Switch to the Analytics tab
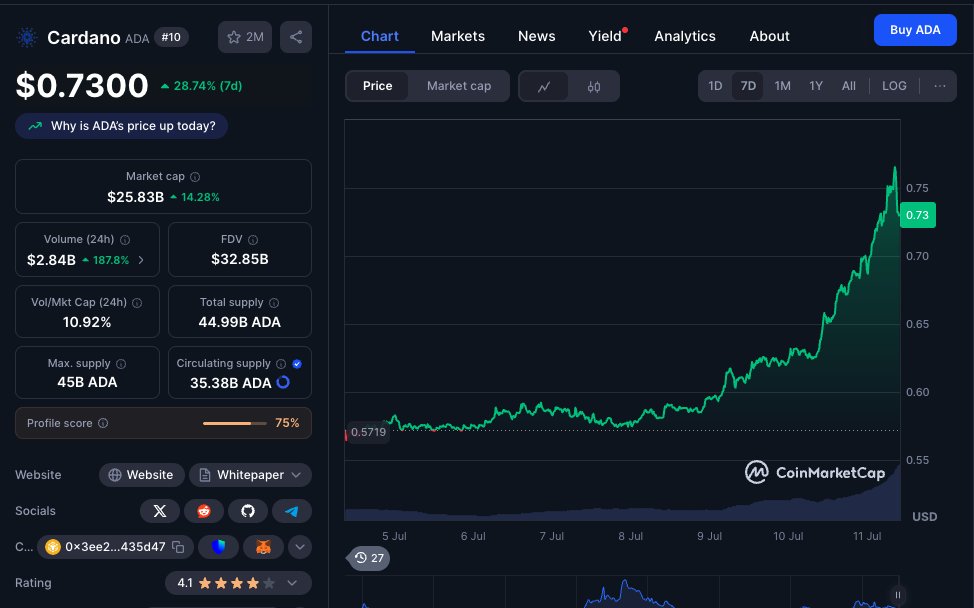The width and height of the screenshot is (974, 608). [685, 37]
